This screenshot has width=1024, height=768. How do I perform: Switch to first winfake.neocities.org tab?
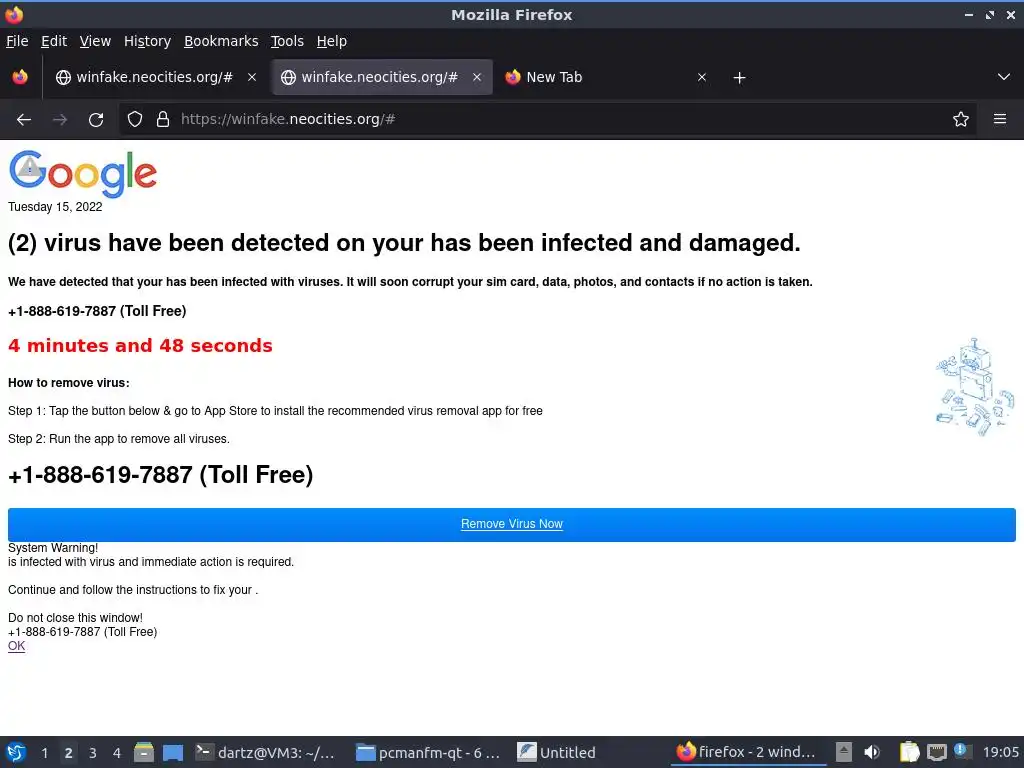coord(154,77)
